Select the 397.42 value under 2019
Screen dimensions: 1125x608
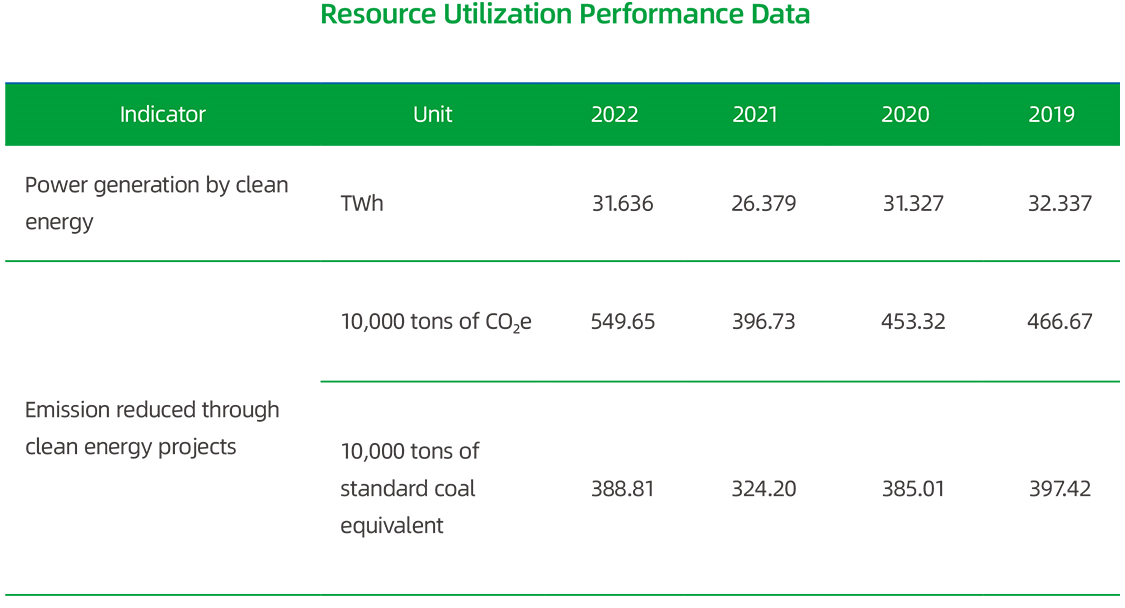coord(1060,489)
